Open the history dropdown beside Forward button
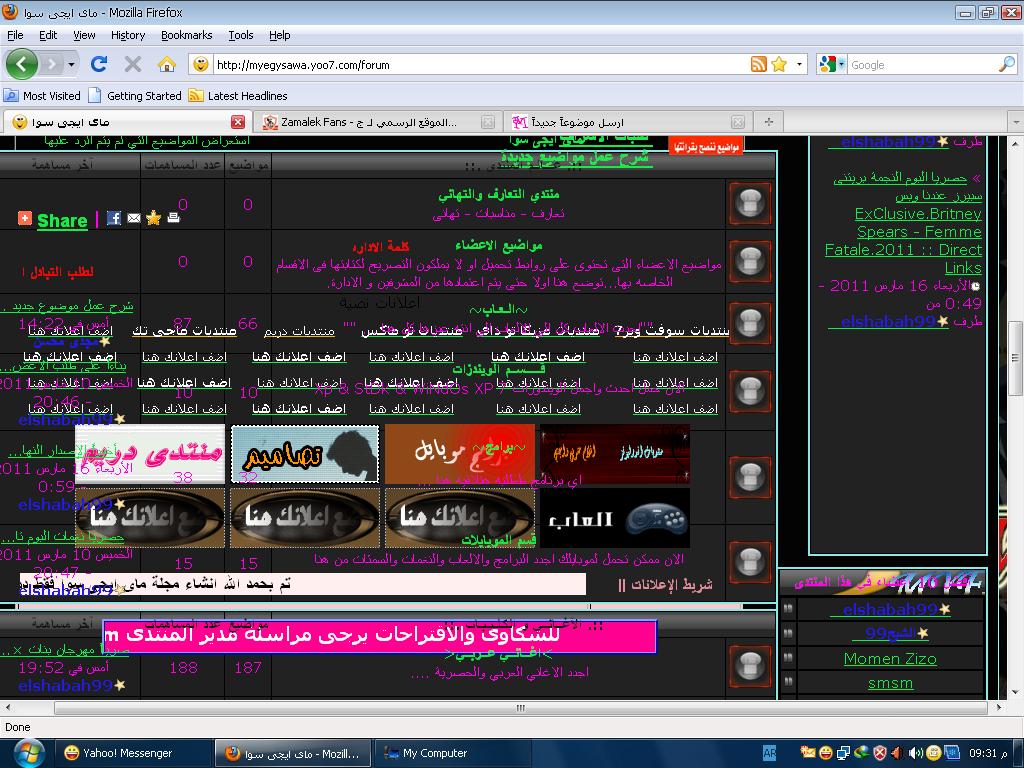This screenshot has width=1024, height=768. (x=71, y=64)
